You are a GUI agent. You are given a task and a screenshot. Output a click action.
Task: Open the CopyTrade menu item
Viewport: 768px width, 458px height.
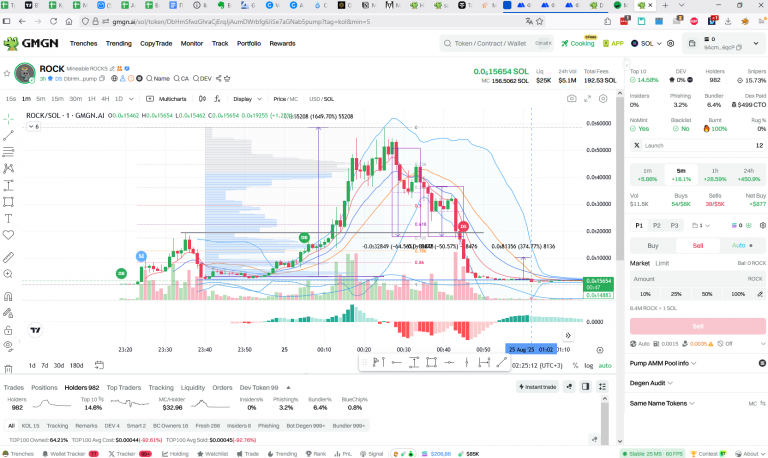pyautogui.click(x=156, y=44)
